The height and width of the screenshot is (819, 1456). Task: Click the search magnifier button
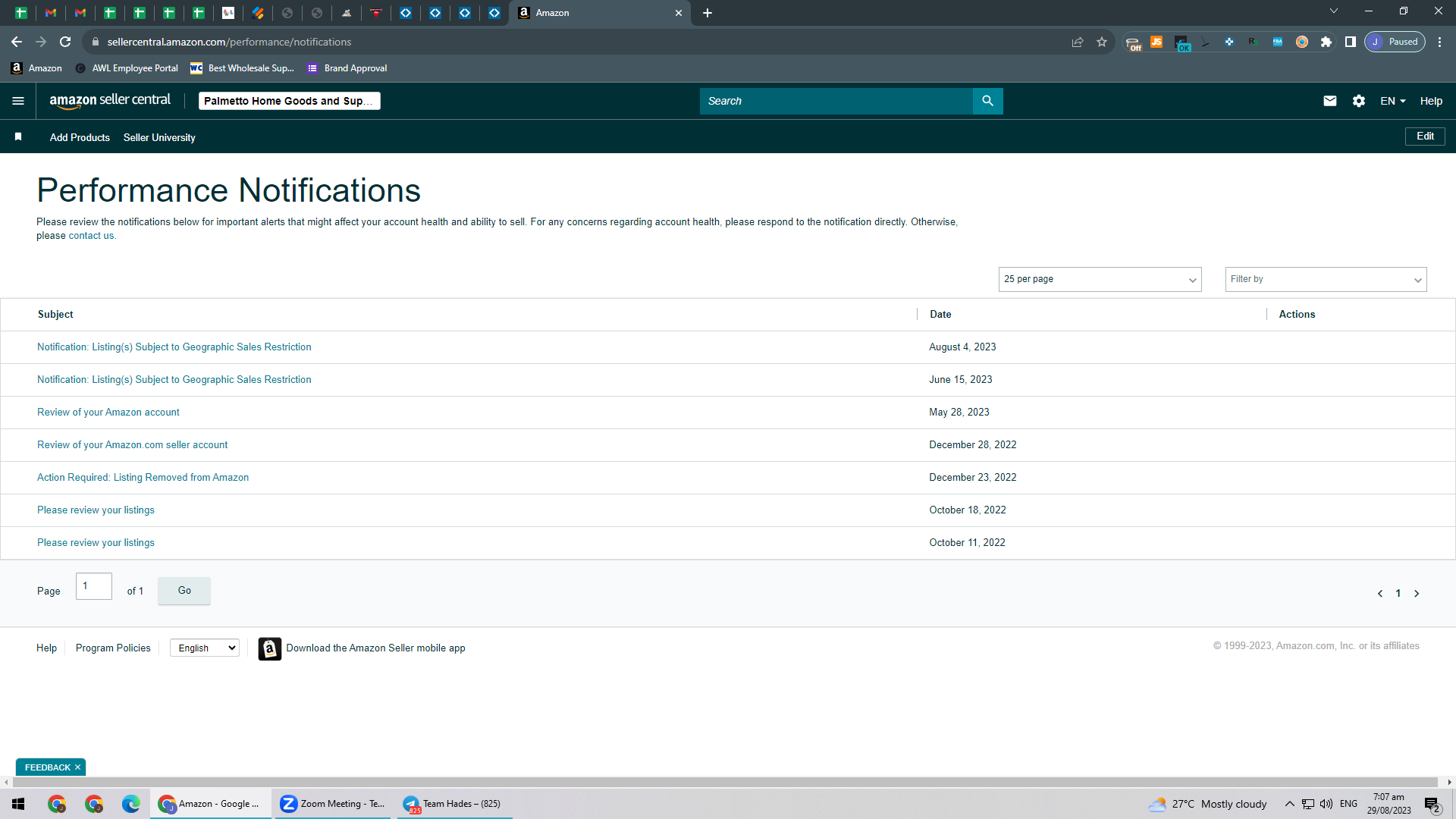pos(987,101)
